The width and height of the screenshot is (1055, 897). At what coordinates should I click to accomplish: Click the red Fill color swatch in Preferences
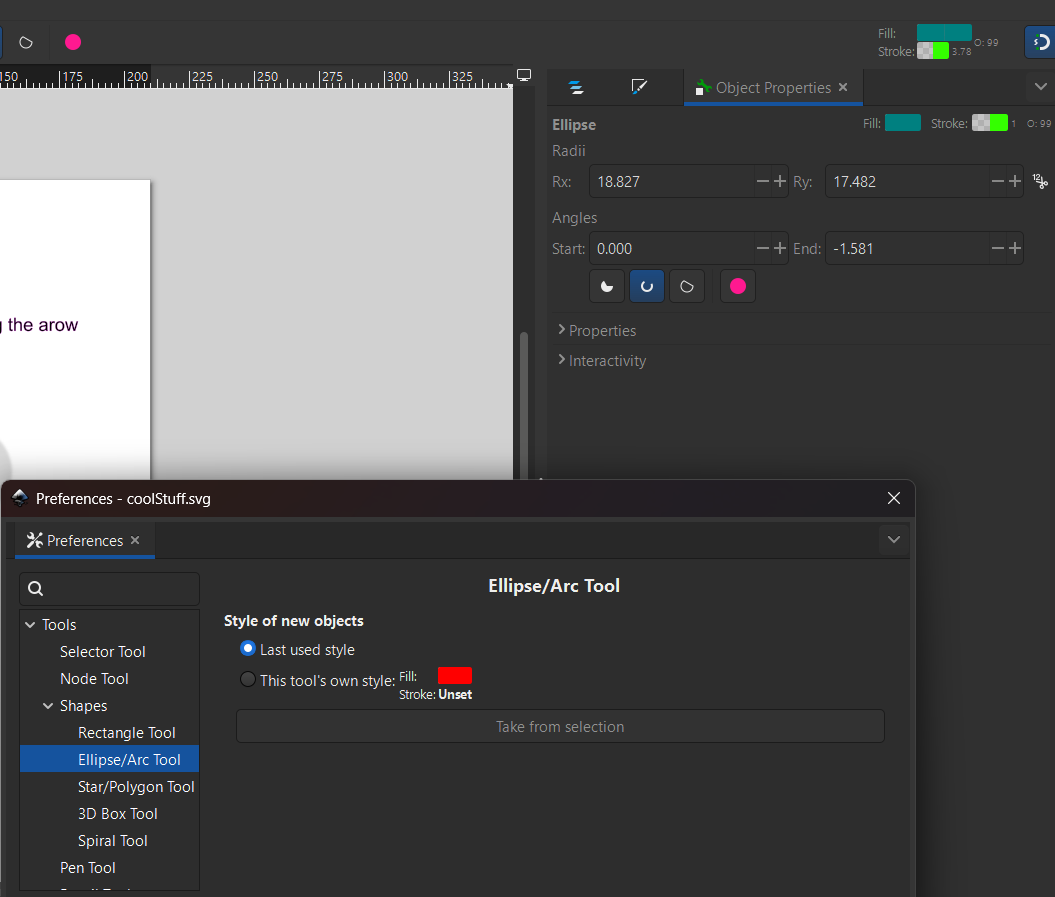click(454, 676)
